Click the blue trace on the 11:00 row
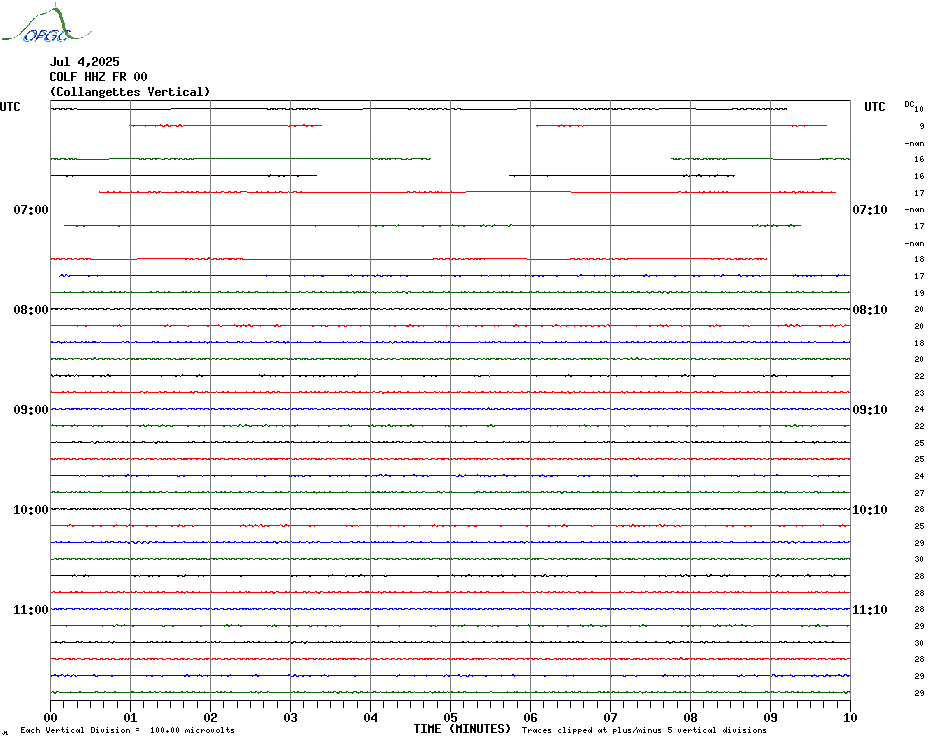The image size is (930, 744). 450,609
